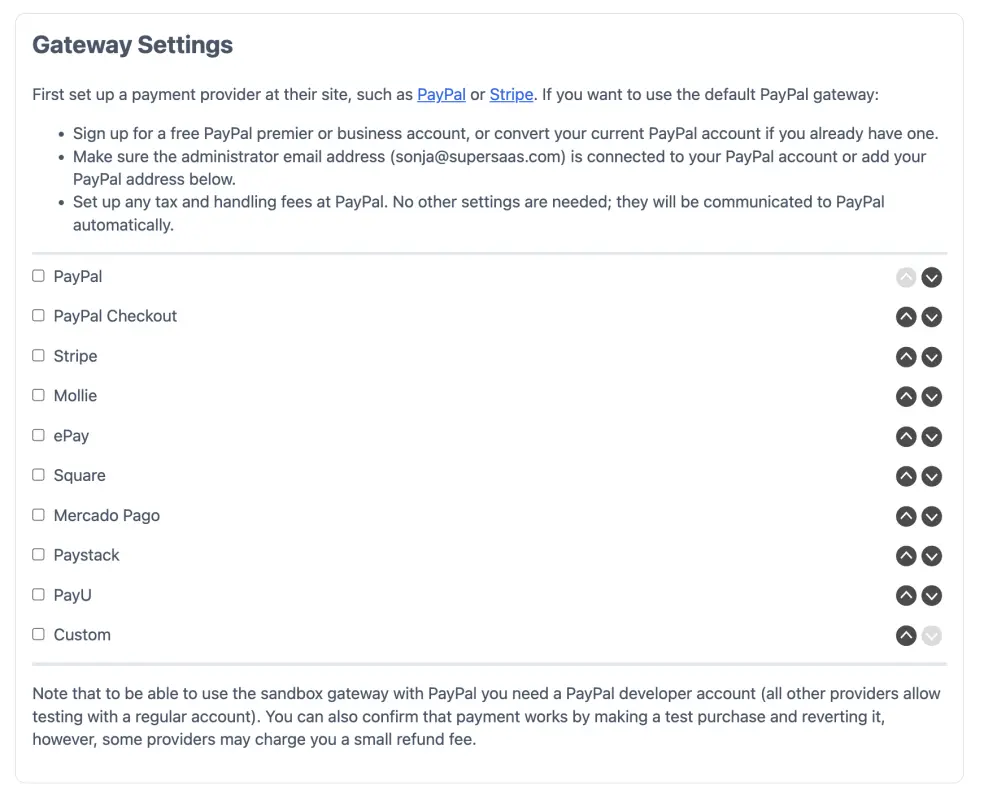Enable the PayPal payment gateway
This screenshot has width=984, height=798.
point(38,276)
